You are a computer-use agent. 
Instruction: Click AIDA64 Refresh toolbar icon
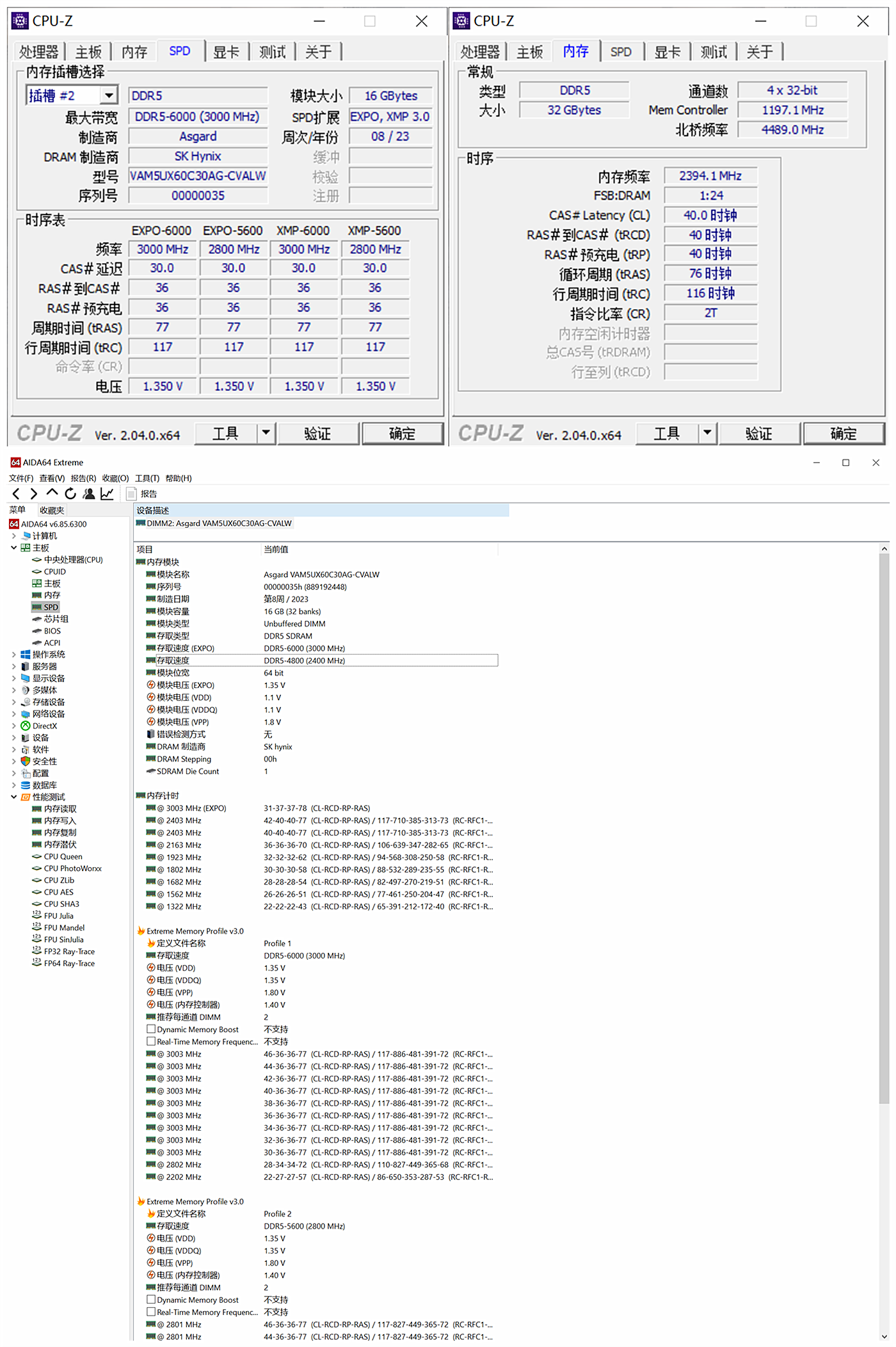(70, 493)
